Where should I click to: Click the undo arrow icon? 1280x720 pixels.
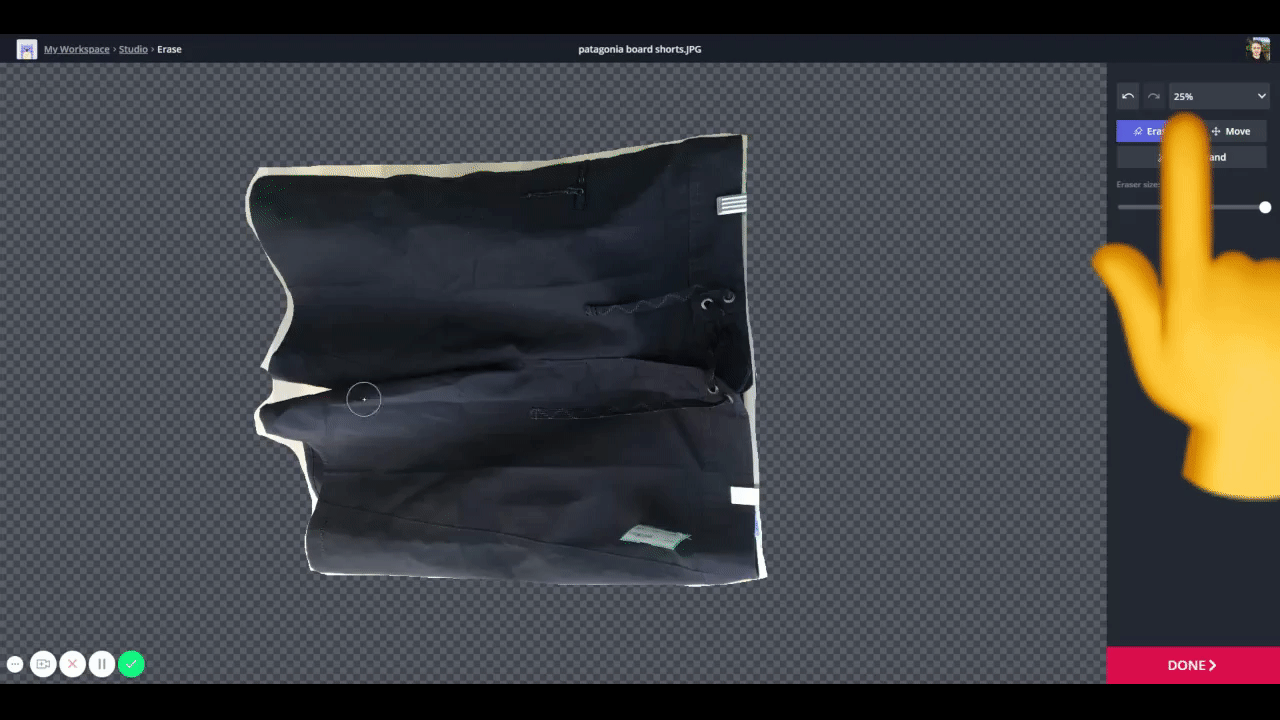tap(1128, 96)
